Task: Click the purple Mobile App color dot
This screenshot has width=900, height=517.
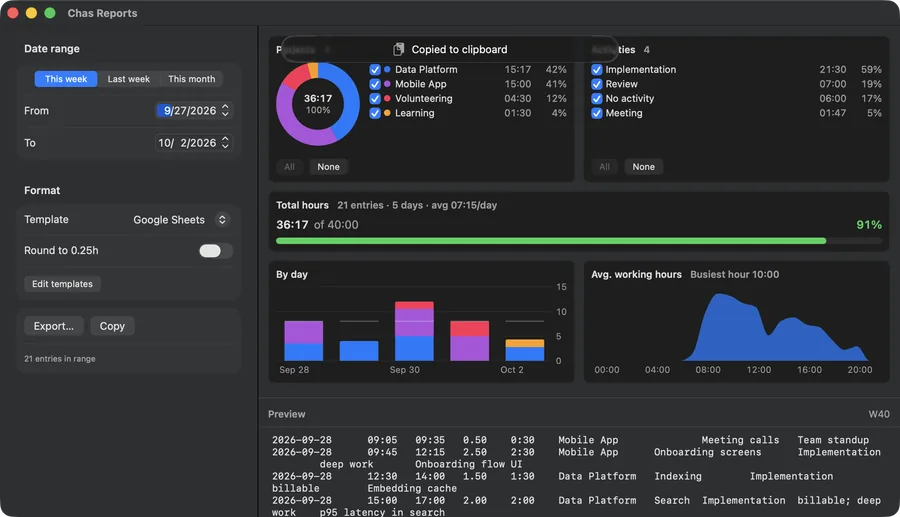Action: [x=387, y=84]
